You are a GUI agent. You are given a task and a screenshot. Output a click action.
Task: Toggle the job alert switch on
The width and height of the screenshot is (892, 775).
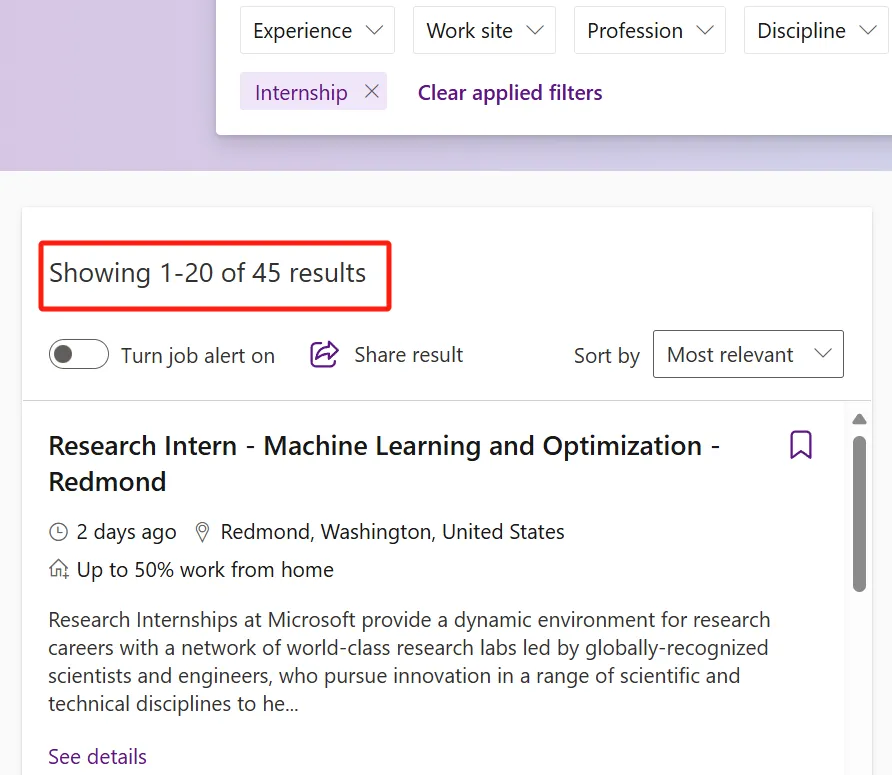coord(79,354)
